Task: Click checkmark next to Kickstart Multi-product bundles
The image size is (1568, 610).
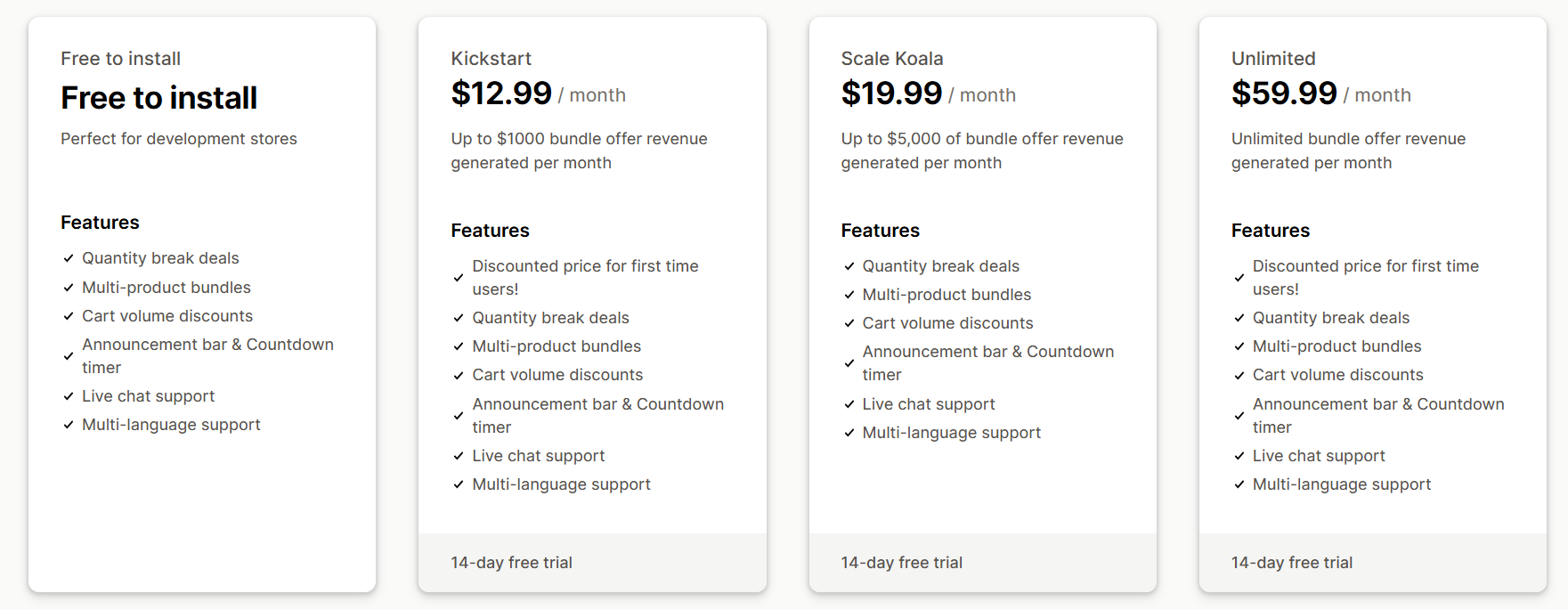Action: tap(458, 346)
